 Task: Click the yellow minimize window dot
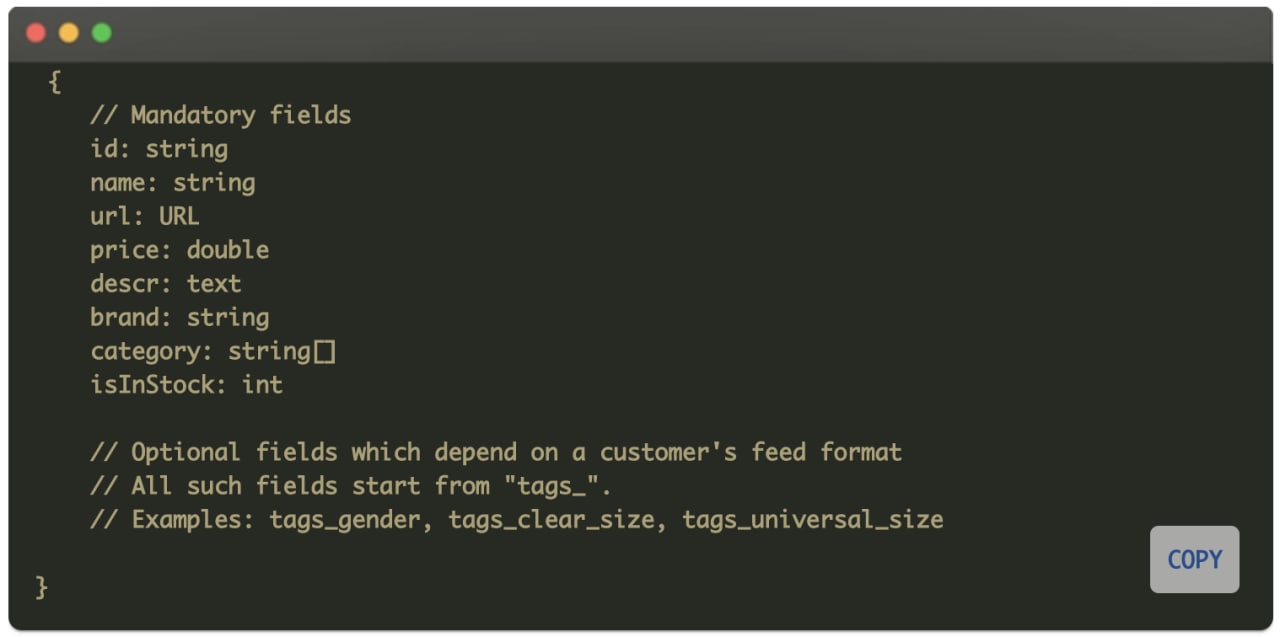coord(69,33)
